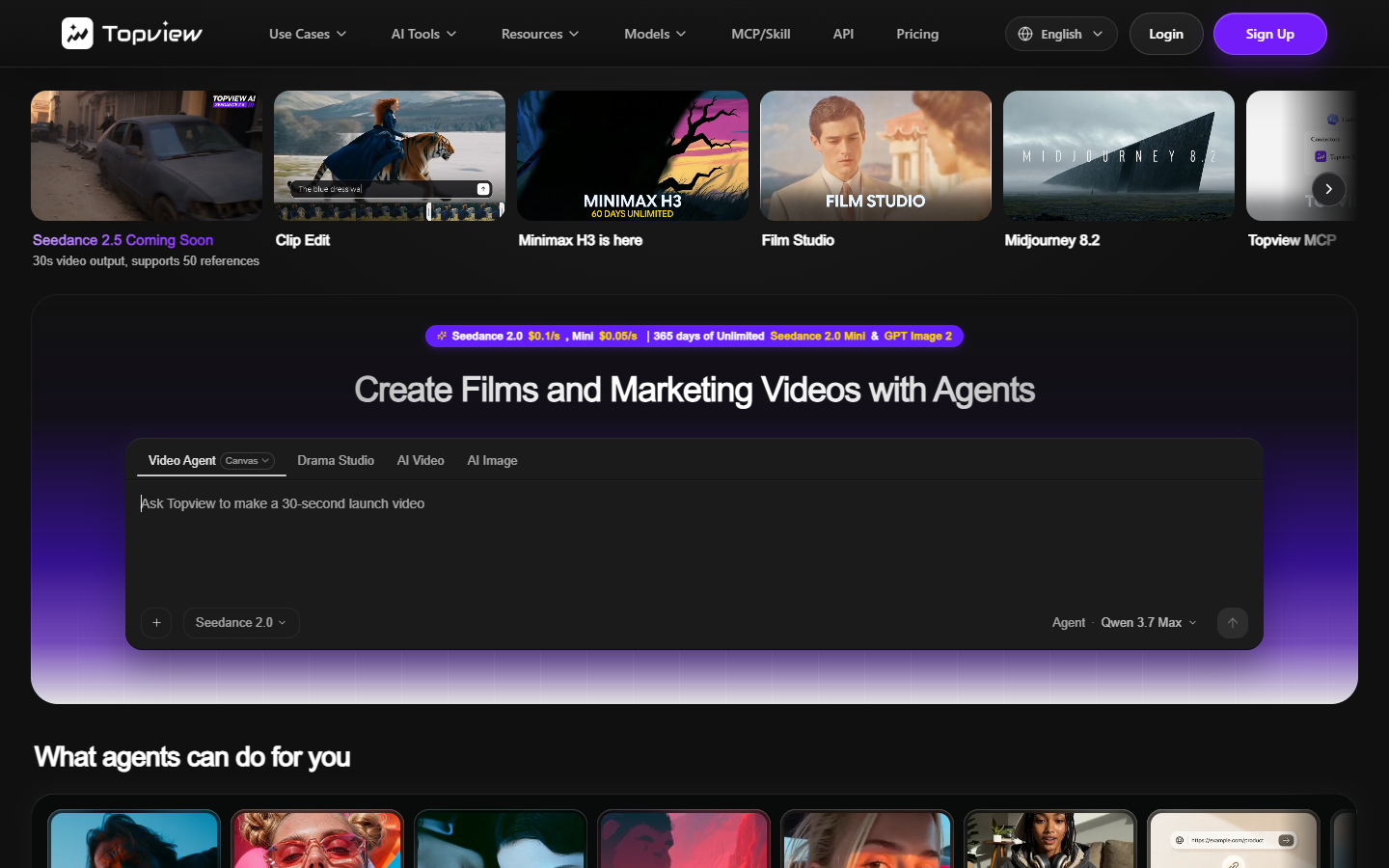Click 30s video output description text
The height and width of the screenshot is (868, 1389).
(146, 261)
